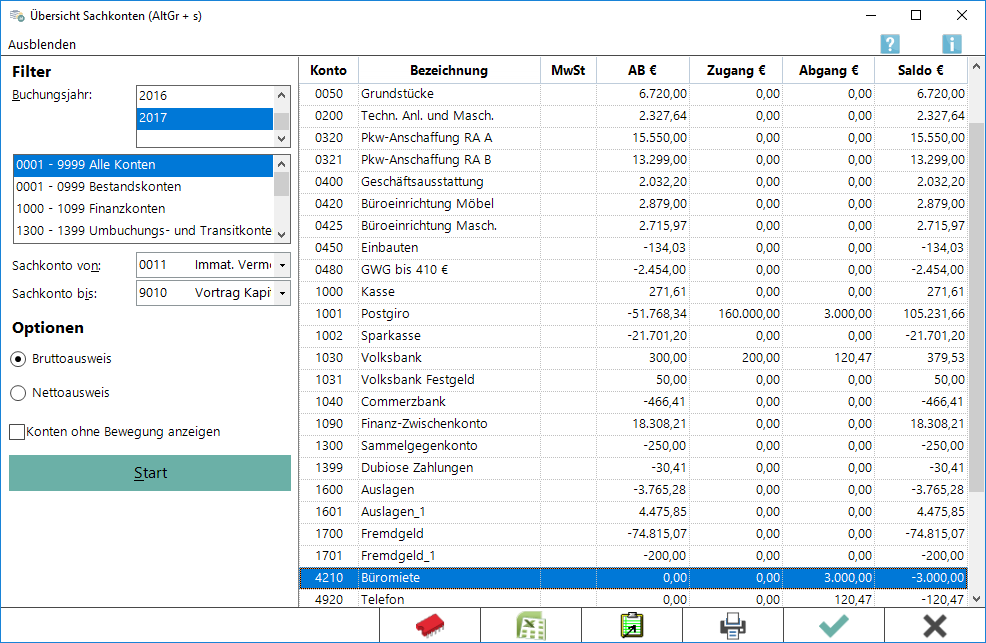This screenshot has height=643, width=986.
Task: Click table scrollbar down arrow
Action: tap(977, 599)
